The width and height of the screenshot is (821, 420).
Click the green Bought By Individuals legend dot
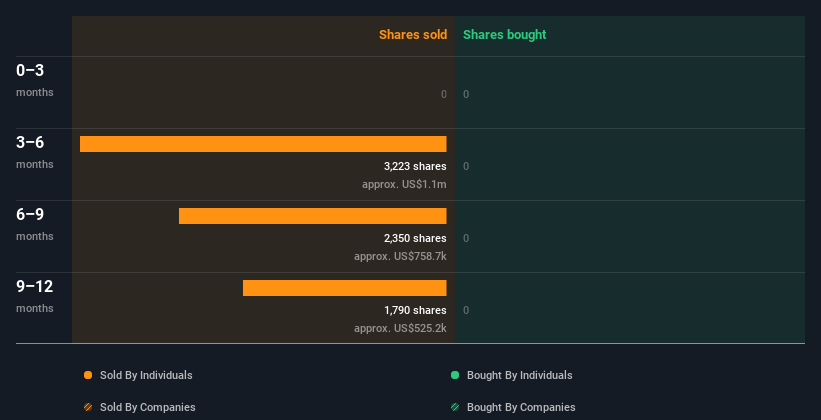tap(455, 375)
